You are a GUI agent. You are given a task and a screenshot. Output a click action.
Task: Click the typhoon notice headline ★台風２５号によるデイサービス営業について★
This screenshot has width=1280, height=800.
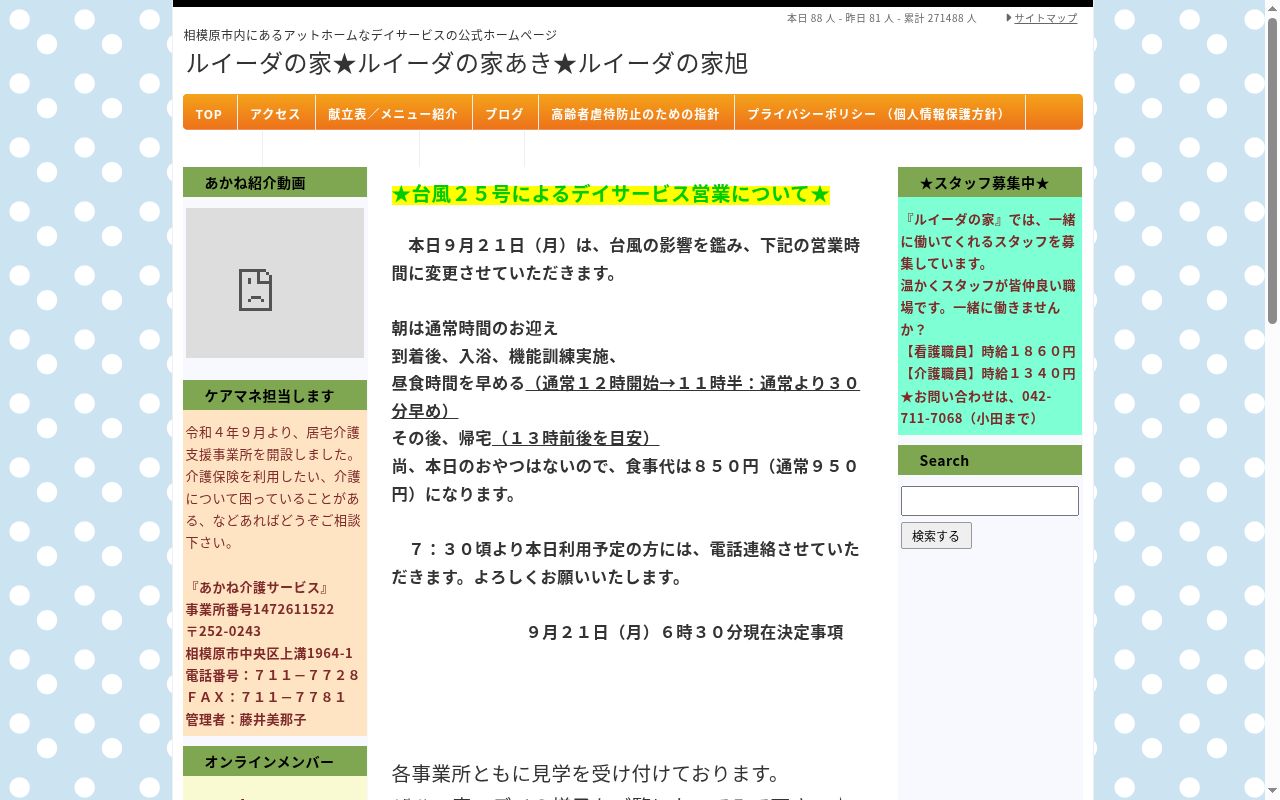click(611, 194)
